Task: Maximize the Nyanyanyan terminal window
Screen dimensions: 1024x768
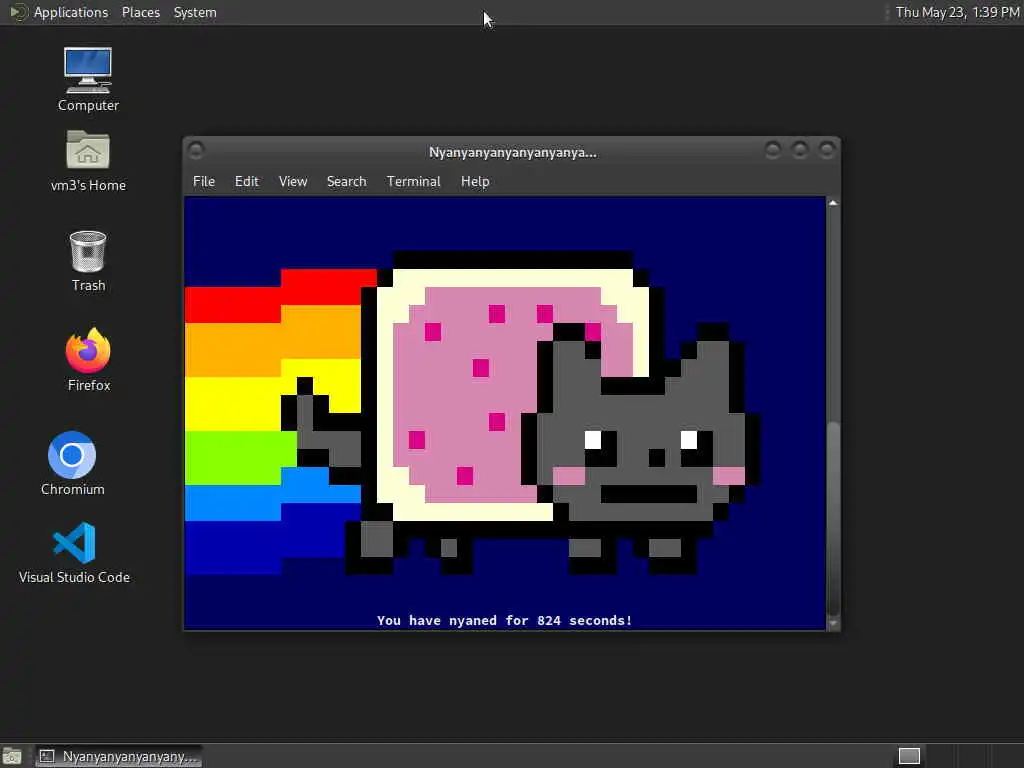Action: pyautogui.click(x=799, y=151)
